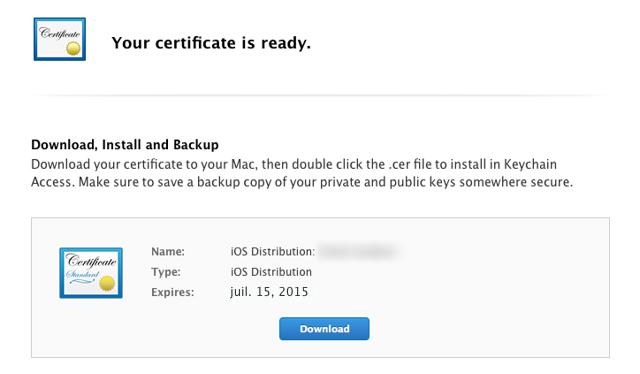This screenshot has width=640, height=374.
Task: Click the 'Name:' field label
Action: point(168,252)
